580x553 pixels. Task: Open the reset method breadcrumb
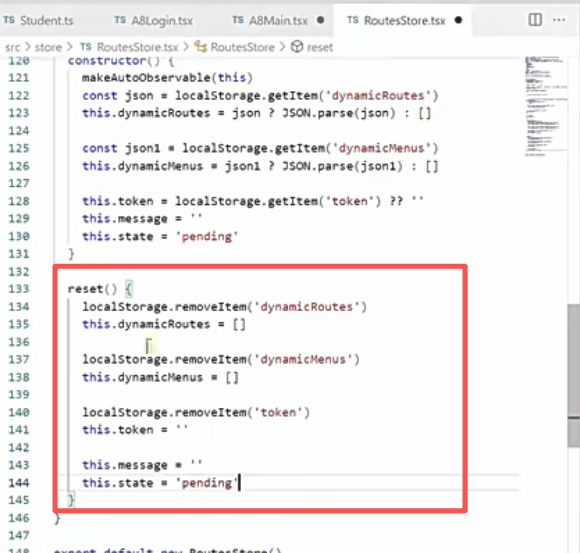pos(320,47)
